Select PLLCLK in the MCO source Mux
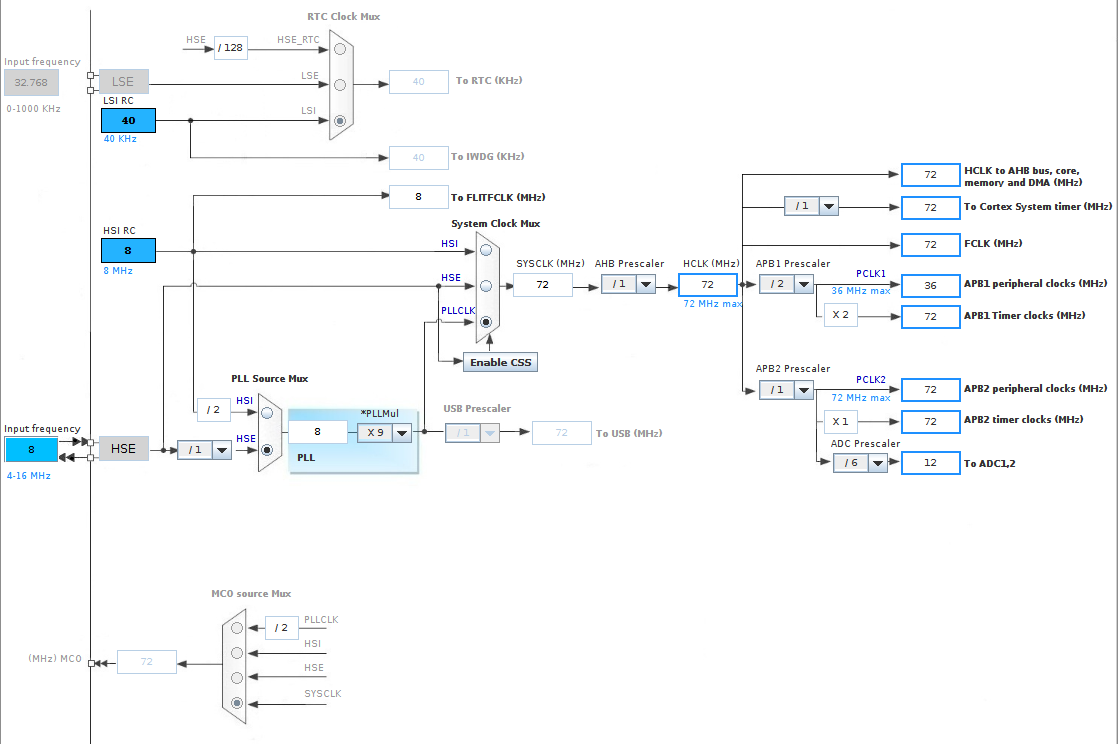Viewport: 1118px width, 744px height. click(236, 628)
